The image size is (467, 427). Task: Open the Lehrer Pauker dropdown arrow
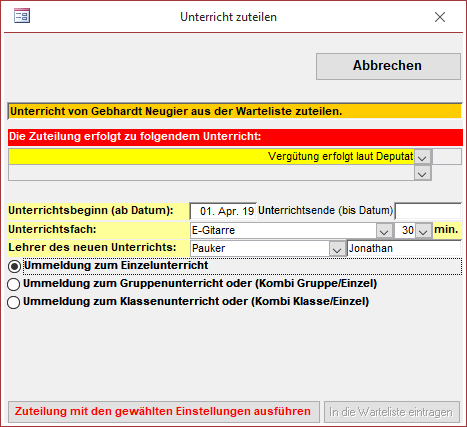(337, 249)
